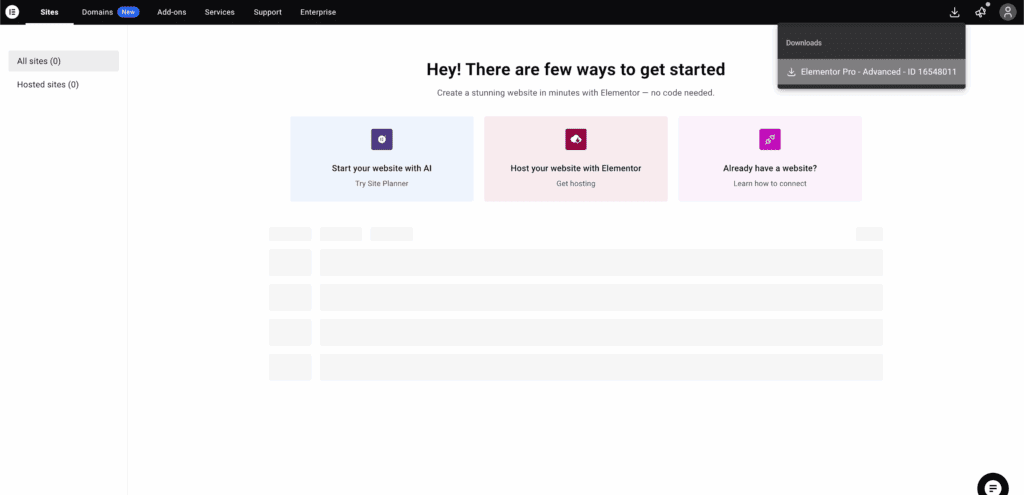Click Learn how to connect link

(x=770, y=184)
